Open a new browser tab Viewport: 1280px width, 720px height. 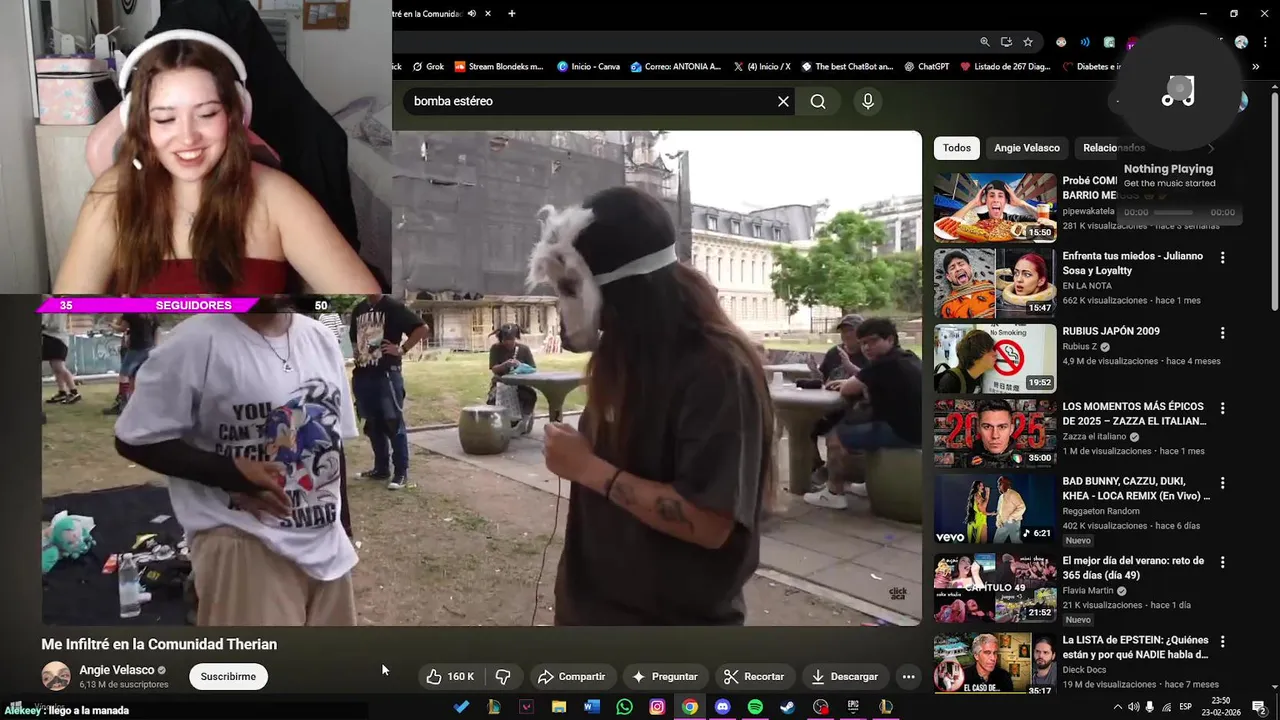pos(511,14)
